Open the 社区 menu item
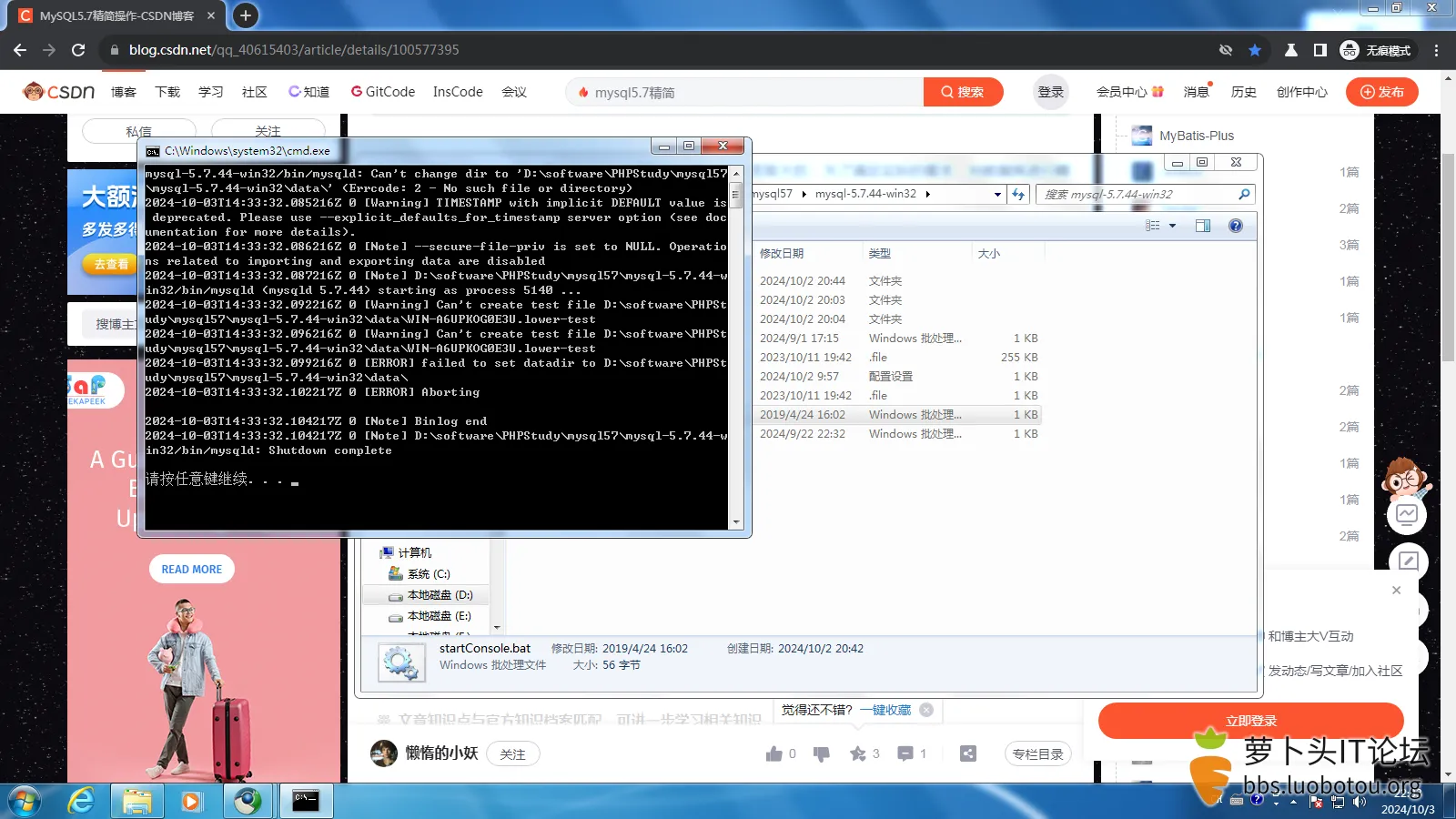The height and width of the screenshot is (819, 1456). (x=255, y=92)
